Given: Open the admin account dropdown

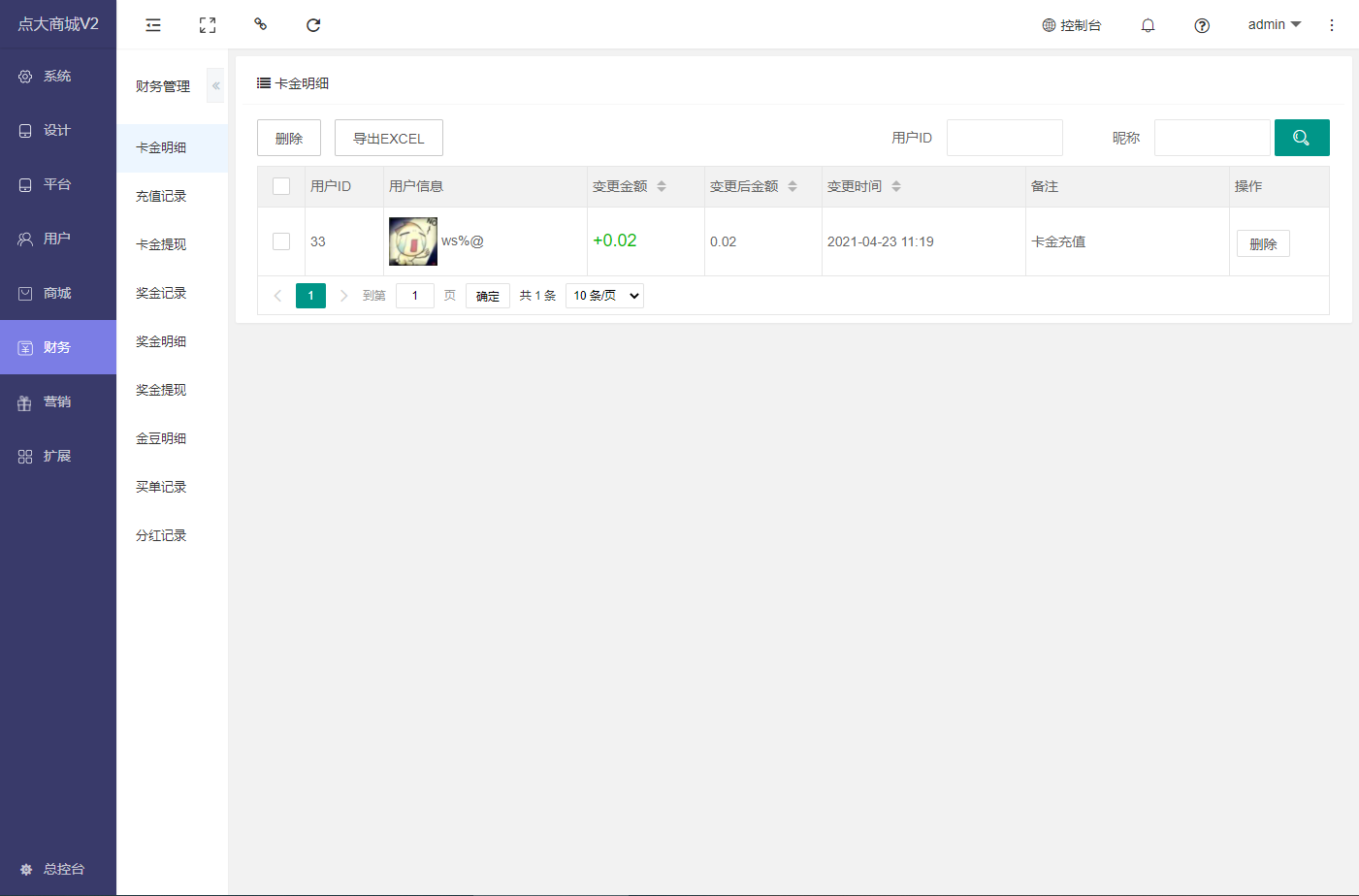Looking at the screenshot, I should [1274, 24].
